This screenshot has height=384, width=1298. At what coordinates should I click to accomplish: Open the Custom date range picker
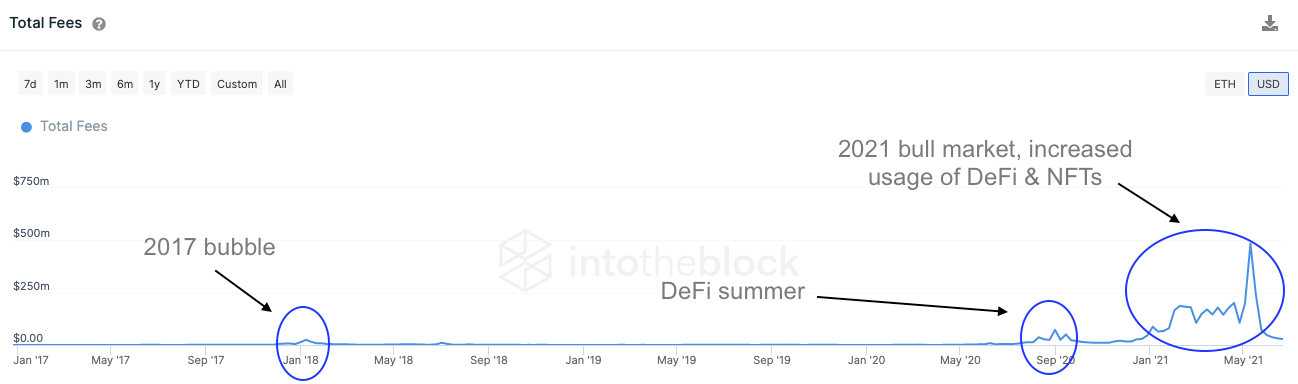237,84
